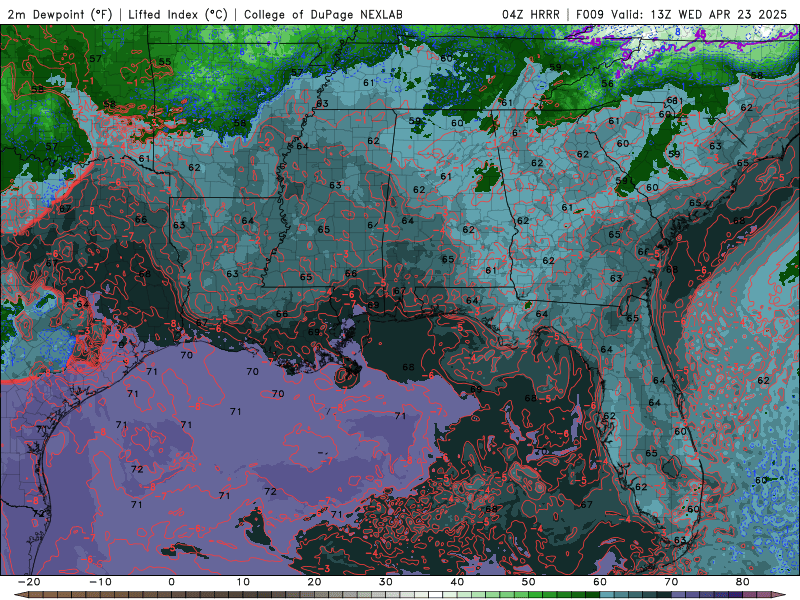Click the dewpoint value 56 on the map
Image resolution: width=800 pixels, height=600 pixels.
(x=607, y=84)
